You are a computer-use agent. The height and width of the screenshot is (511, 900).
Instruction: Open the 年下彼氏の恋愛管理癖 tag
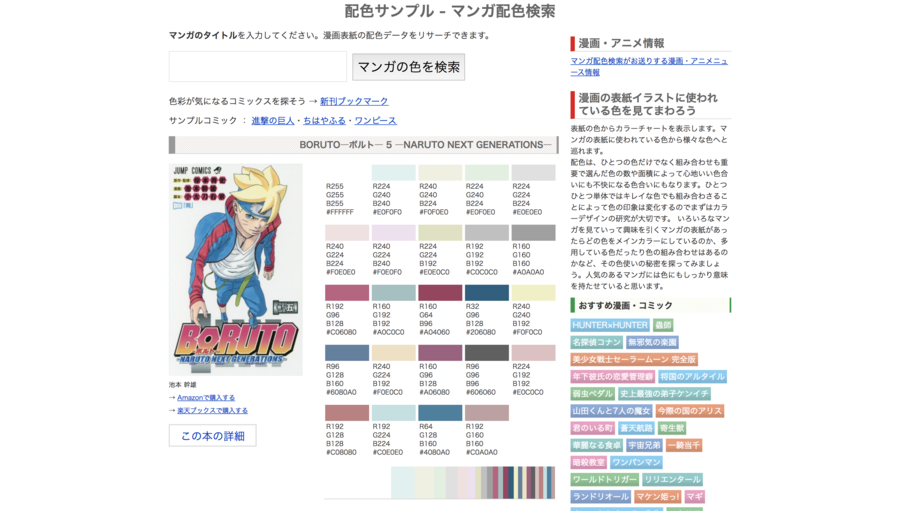[612, 377]
